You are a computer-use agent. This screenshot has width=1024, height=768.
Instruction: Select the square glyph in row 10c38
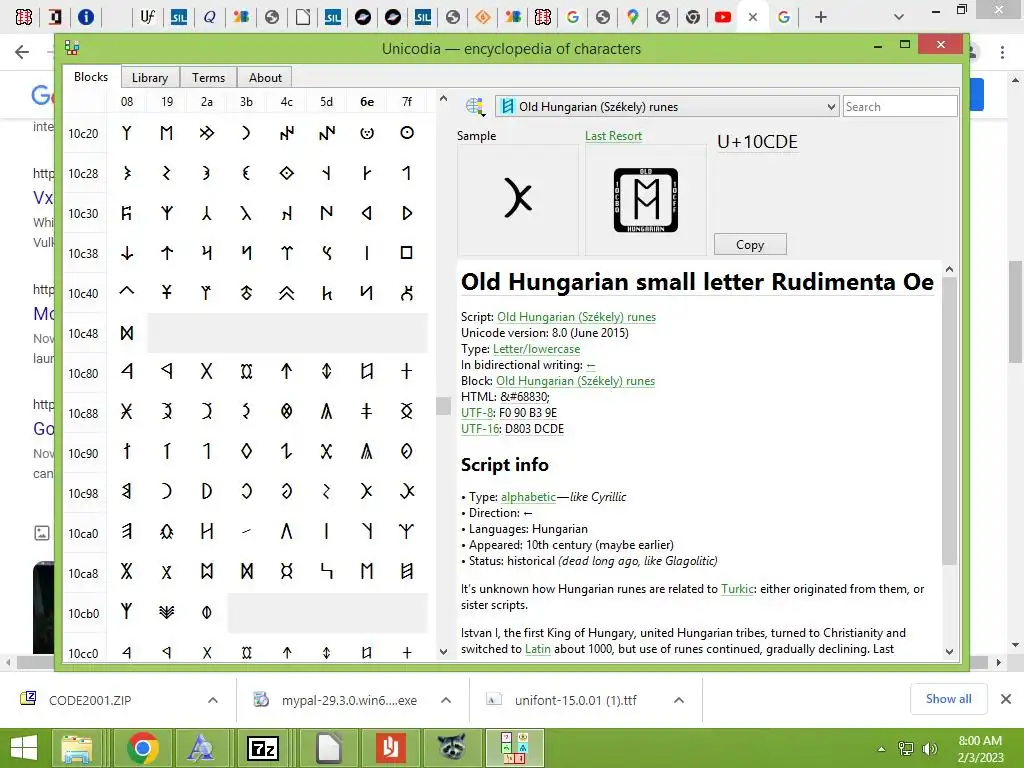406,253
